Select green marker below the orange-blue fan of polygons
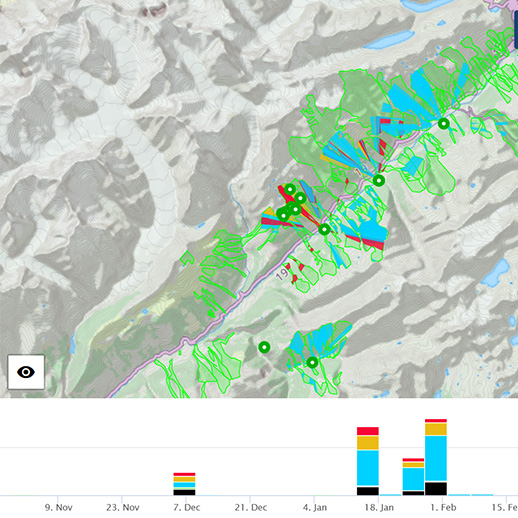 tap(379, 180)
